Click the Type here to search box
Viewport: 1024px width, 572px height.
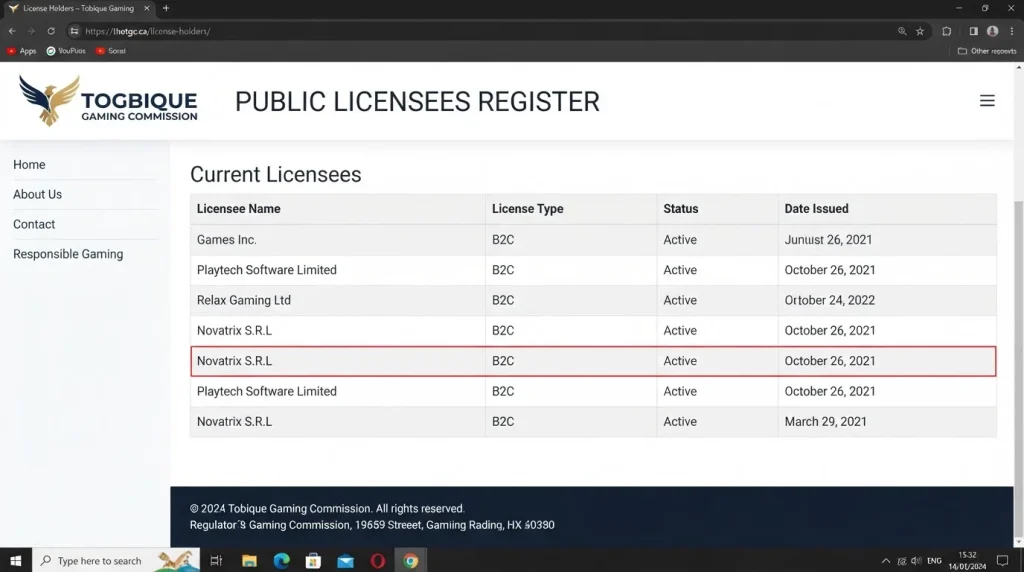116,560
